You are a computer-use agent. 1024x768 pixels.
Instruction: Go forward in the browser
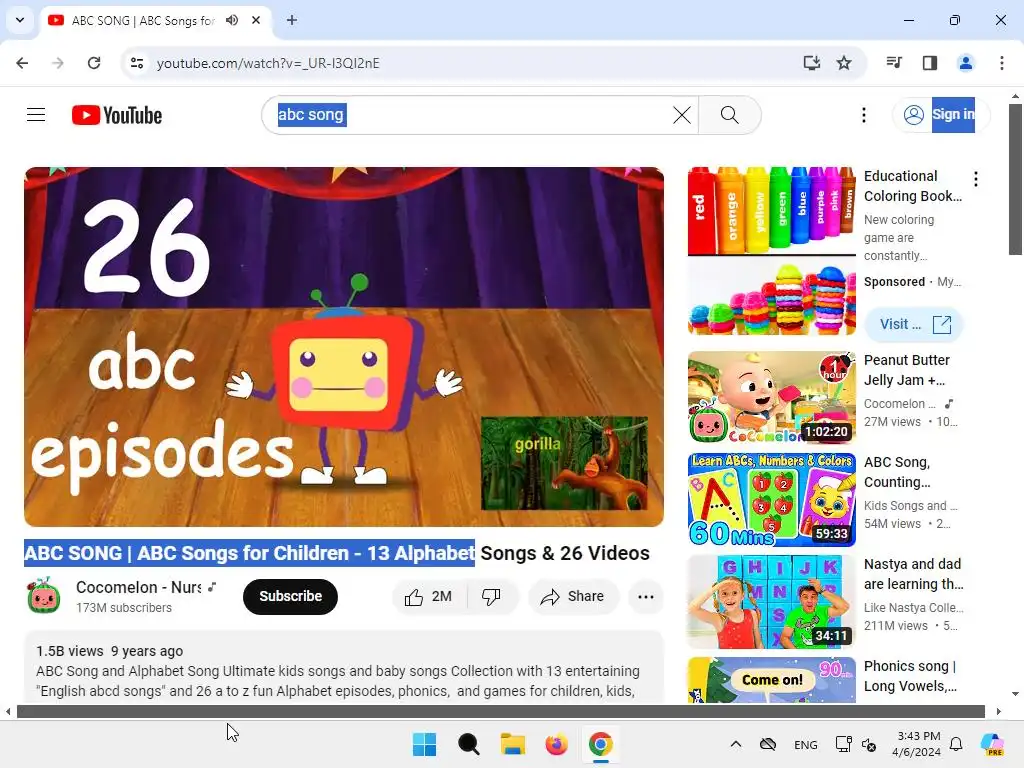click(x=58, y=63)
